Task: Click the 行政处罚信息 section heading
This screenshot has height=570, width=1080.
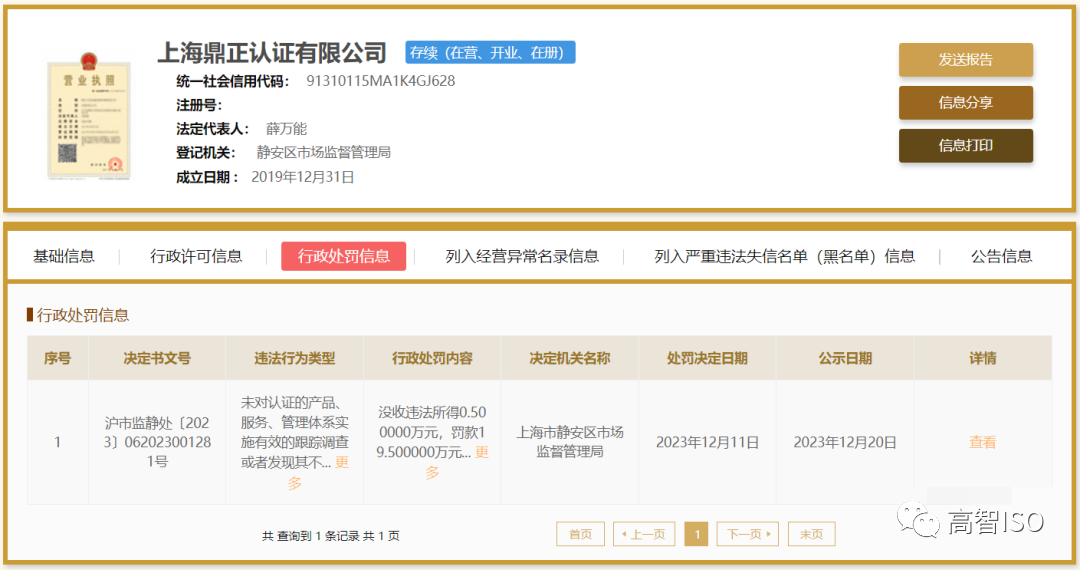Action: pyautogui.click(x=83, y=315)
